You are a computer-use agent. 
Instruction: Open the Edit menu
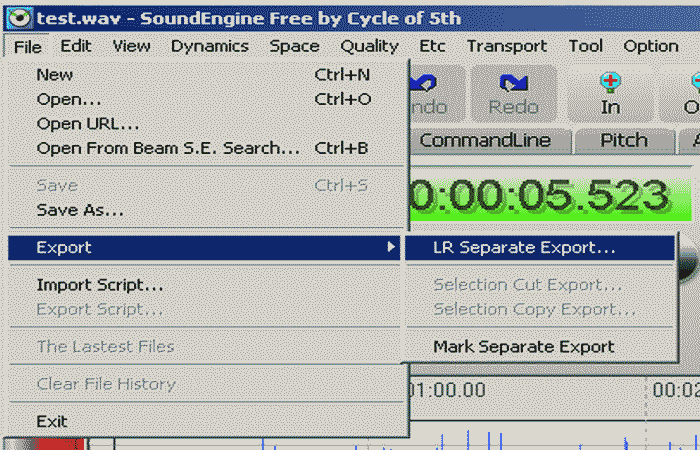click(76, 46)
